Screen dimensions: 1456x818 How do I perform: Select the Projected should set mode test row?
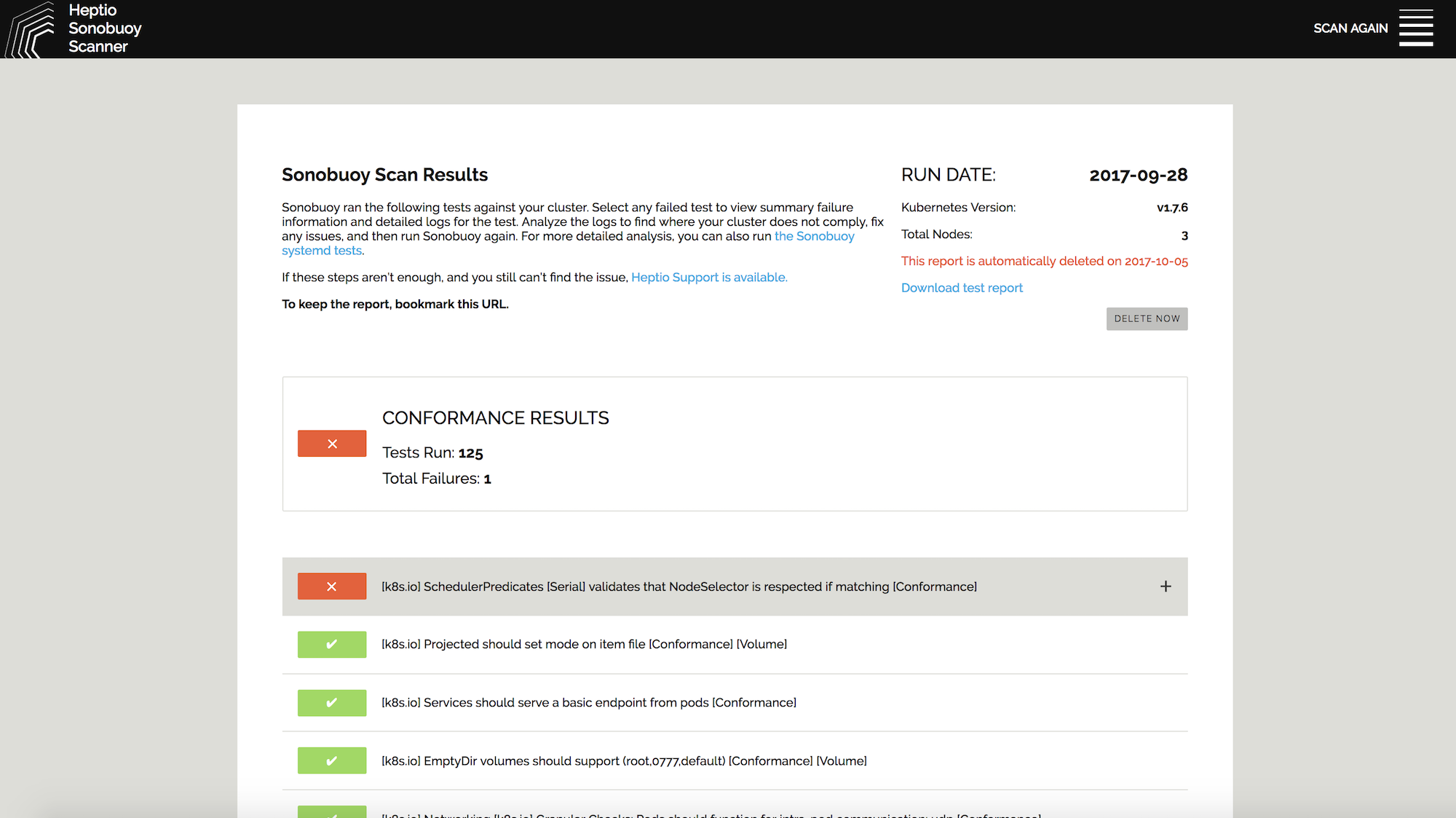tap(584, 645)
